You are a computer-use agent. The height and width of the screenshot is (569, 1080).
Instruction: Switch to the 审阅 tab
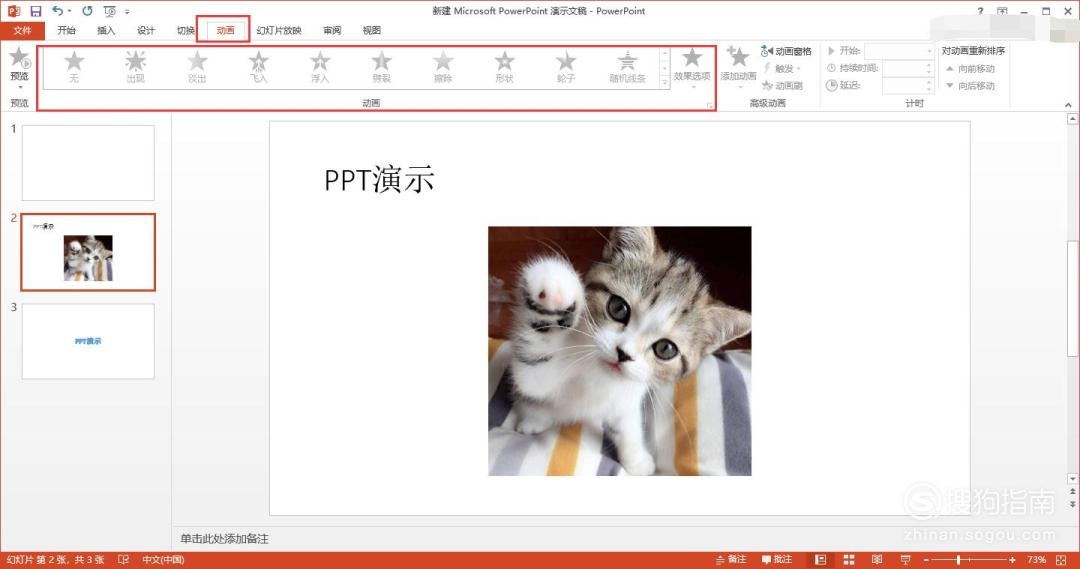(332, 30)
